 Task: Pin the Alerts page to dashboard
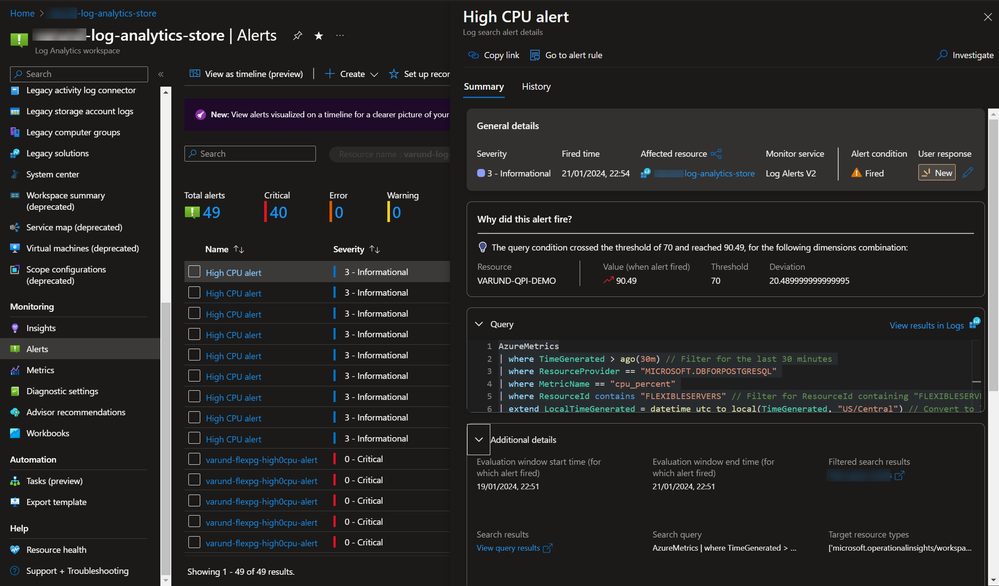(297, 34)
